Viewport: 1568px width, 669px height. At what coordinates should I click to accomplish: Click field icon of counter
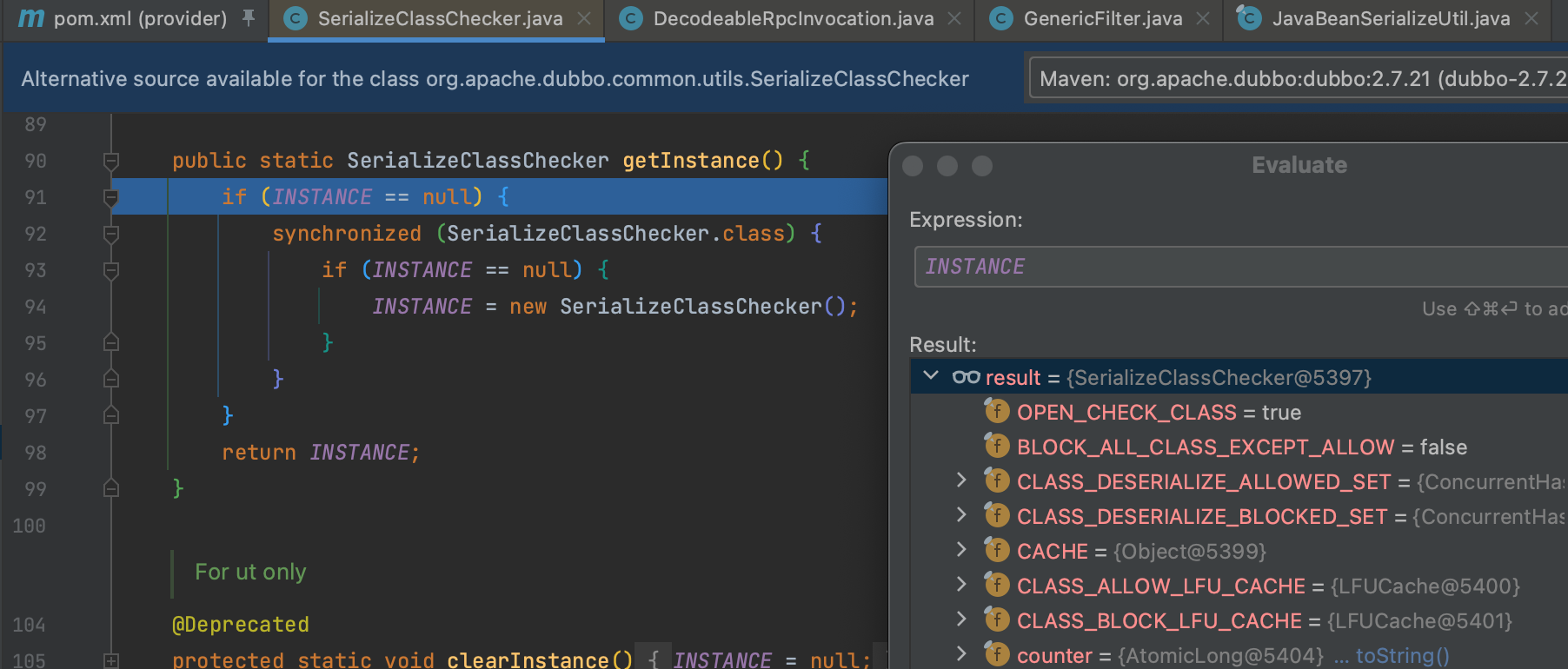tap(996, 654)
